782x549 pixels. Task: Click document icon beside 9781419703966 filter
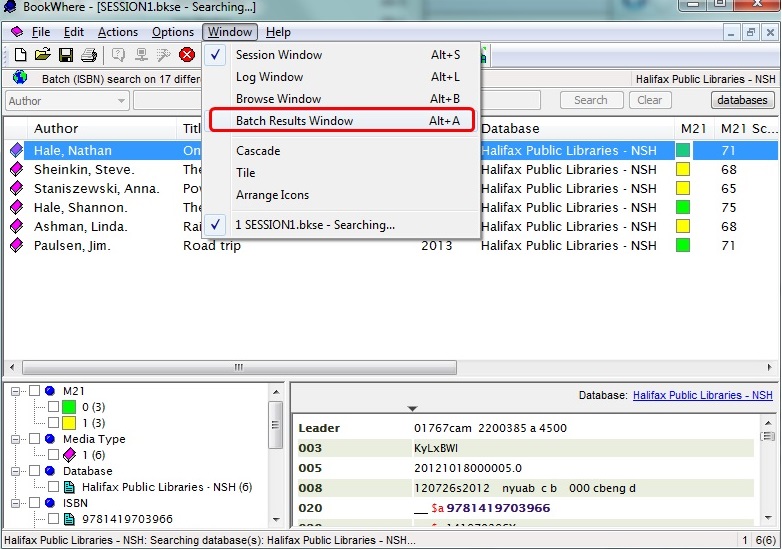(x=69, y=519)
